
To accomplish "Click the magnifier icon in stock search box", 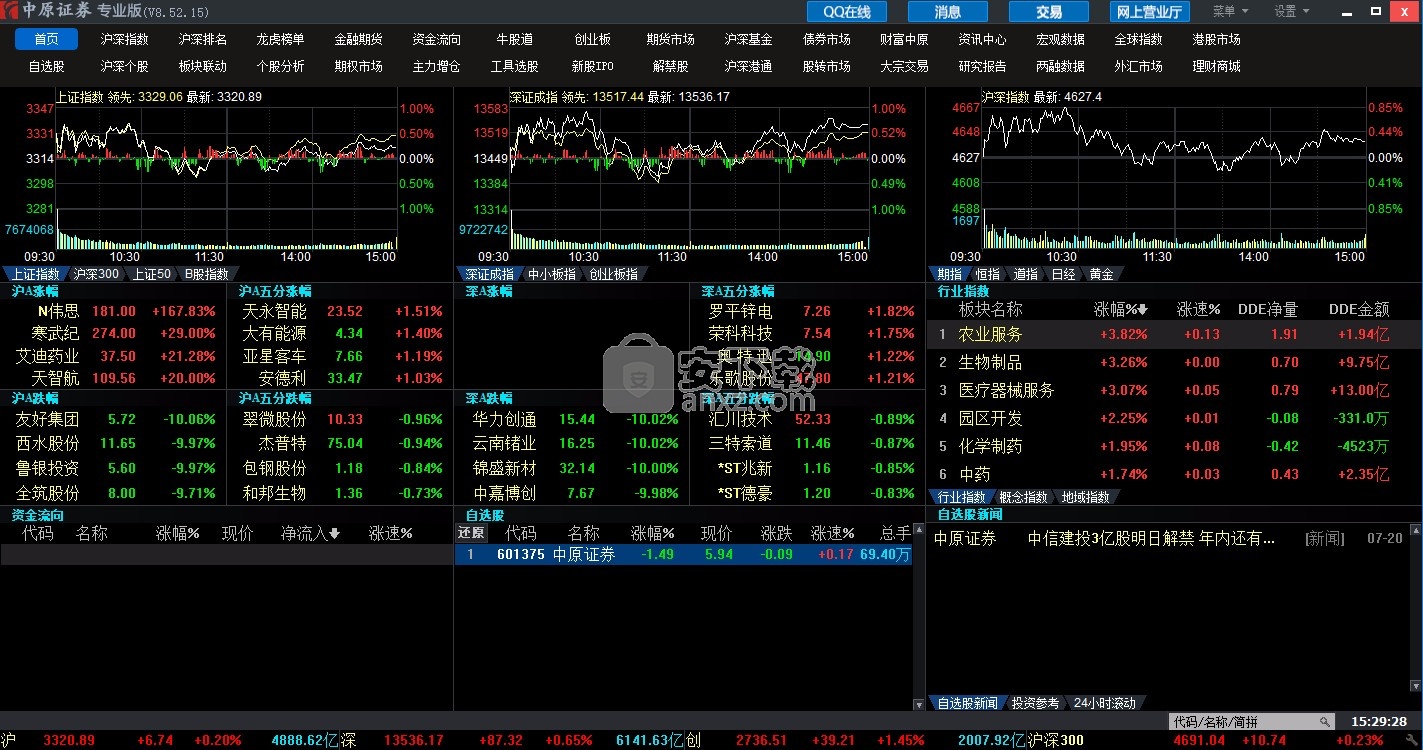I will 1325,721.
